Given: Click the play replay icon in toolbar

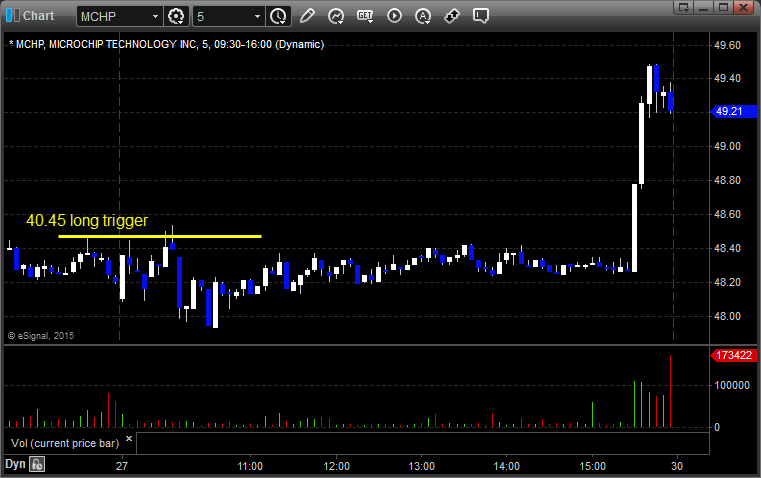Looking at the screenshot, I should pyautogui.click(x=394, y=16).
